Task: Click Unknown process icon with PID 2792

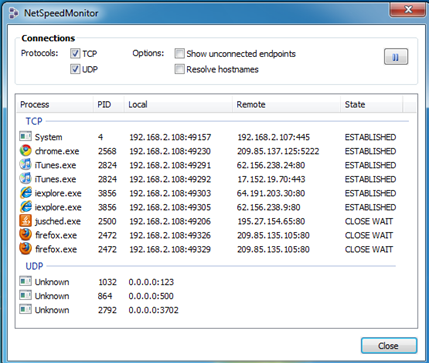Action: [x=25, y=309]
